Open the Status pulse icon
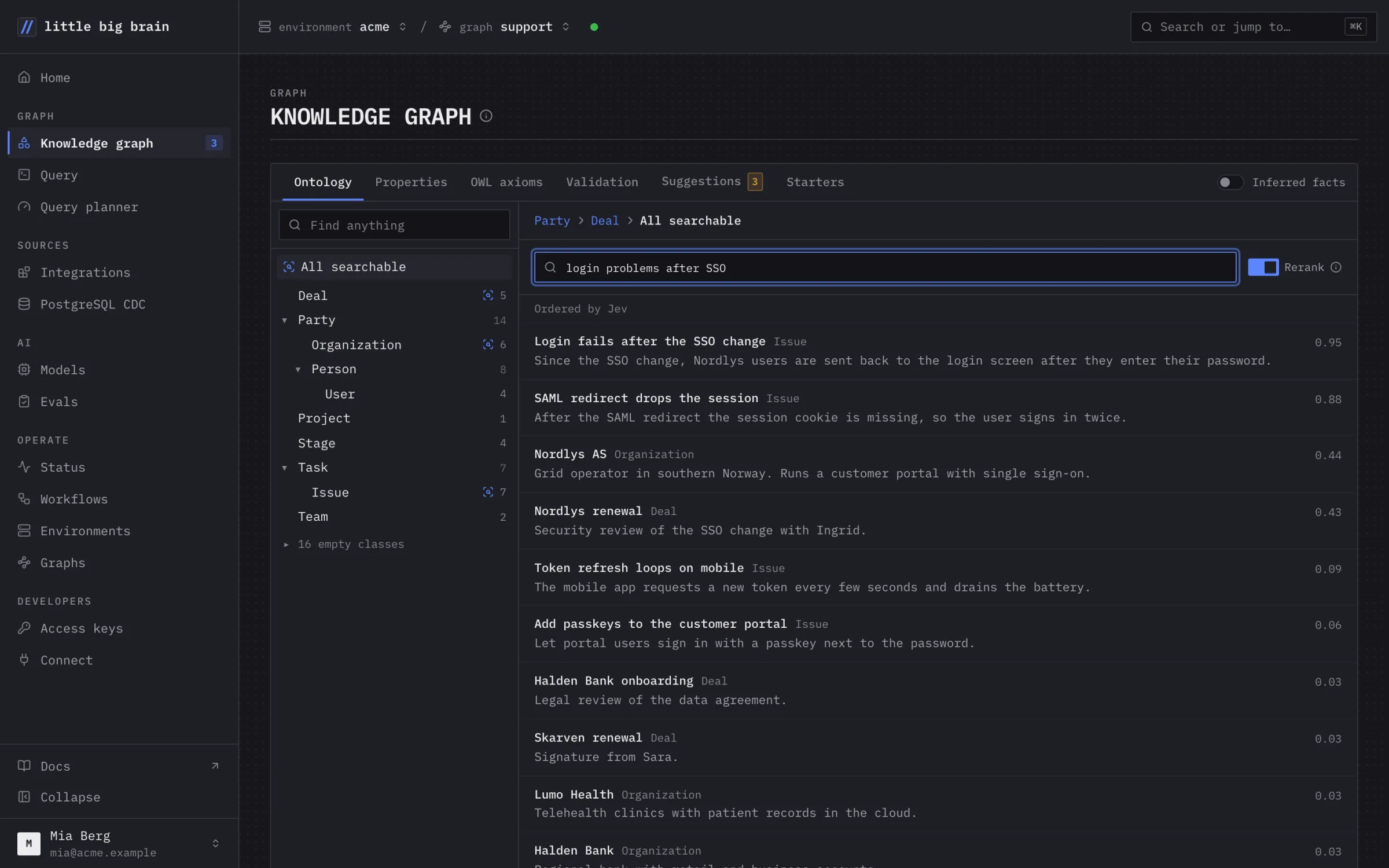1389x868 pixels. 24,466
